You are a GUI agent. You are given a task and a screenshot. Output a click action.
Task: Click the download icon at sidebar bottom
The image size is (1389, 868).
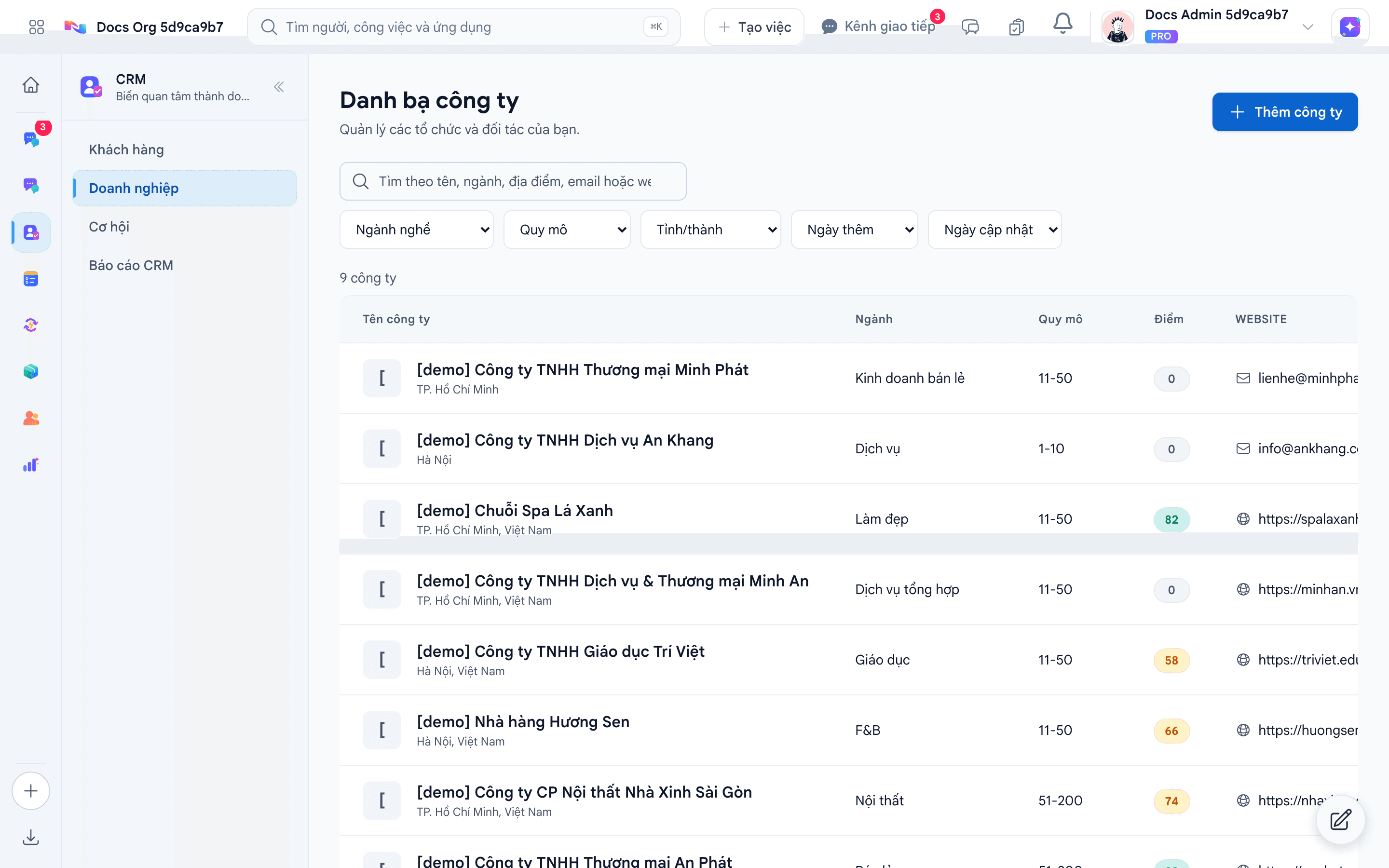(31, 838)
